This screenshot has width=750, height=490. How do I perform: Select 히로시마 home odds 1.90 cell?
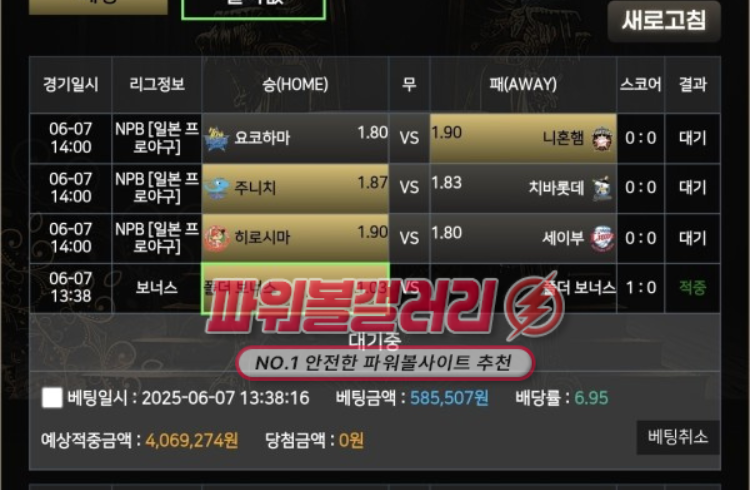click(295, 238)
